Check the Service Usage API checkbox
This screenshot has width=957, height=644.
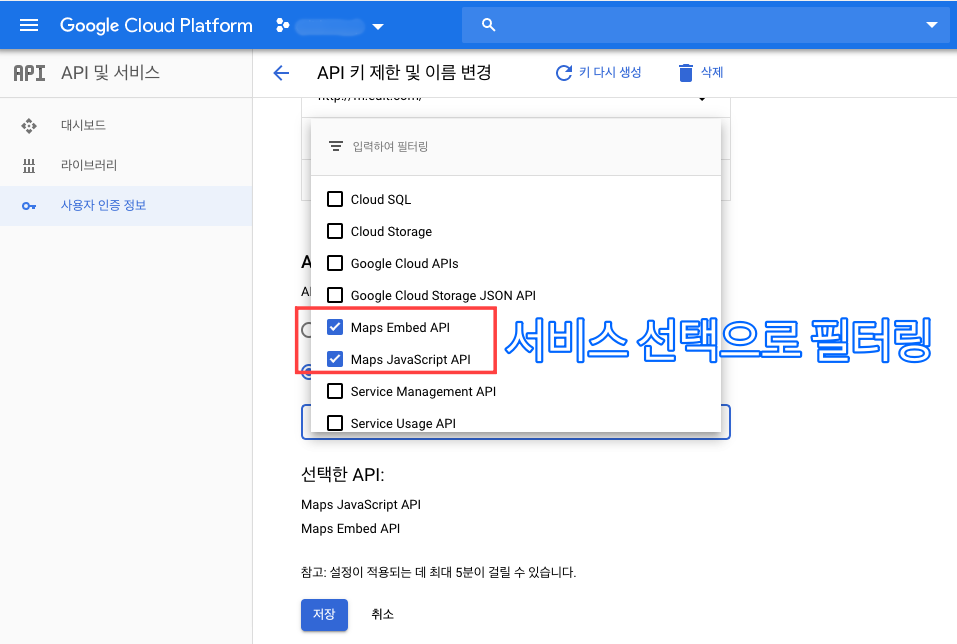[335, 423]
